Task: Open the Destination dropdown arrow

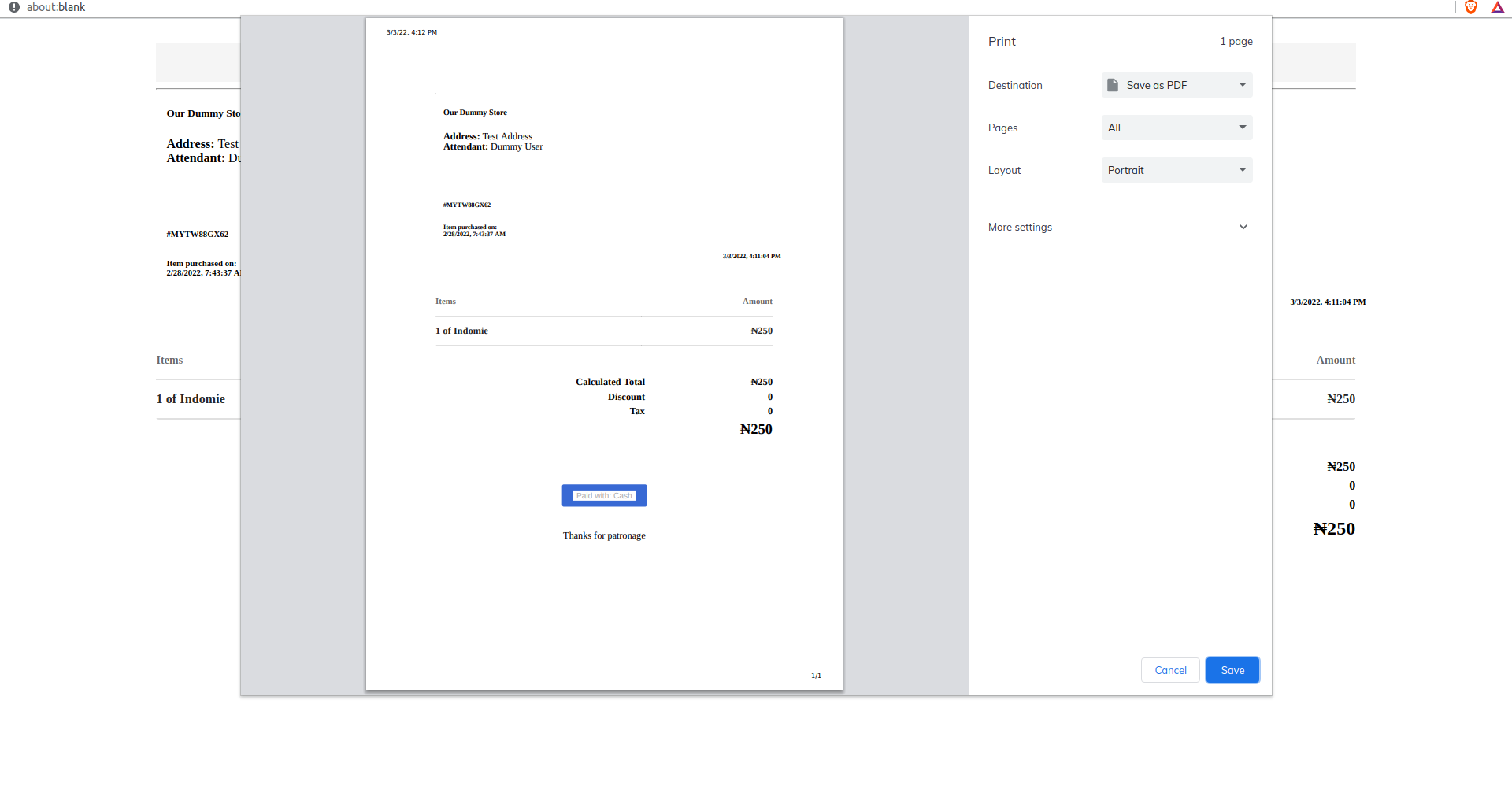Action: pos(1242,85)
